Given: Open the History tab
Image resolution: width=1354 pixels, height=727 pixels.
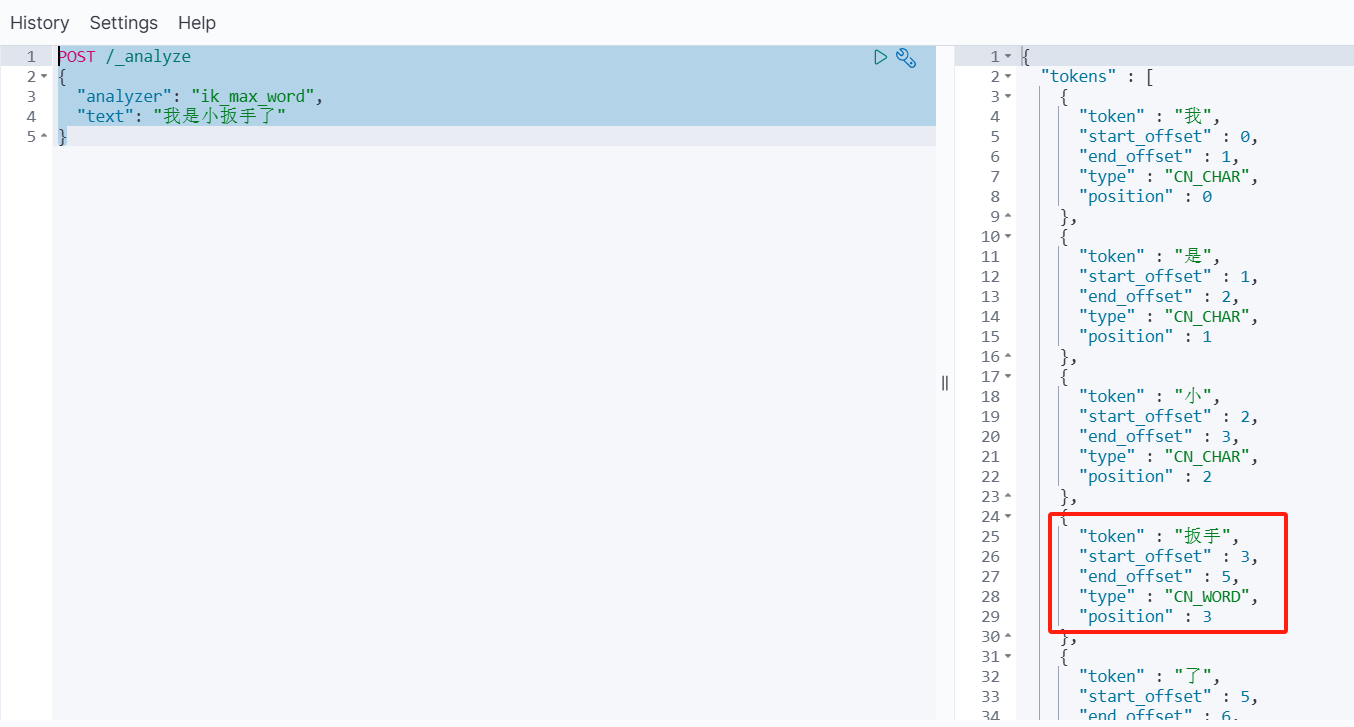Looking at the screenshot, I should pos(40,22).
